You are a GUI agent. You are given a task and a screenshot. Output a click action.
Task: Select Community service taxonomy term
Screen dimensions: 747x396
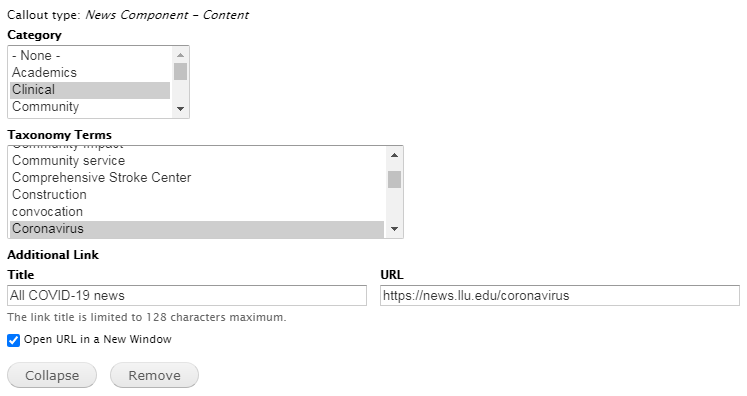[197, 161]
